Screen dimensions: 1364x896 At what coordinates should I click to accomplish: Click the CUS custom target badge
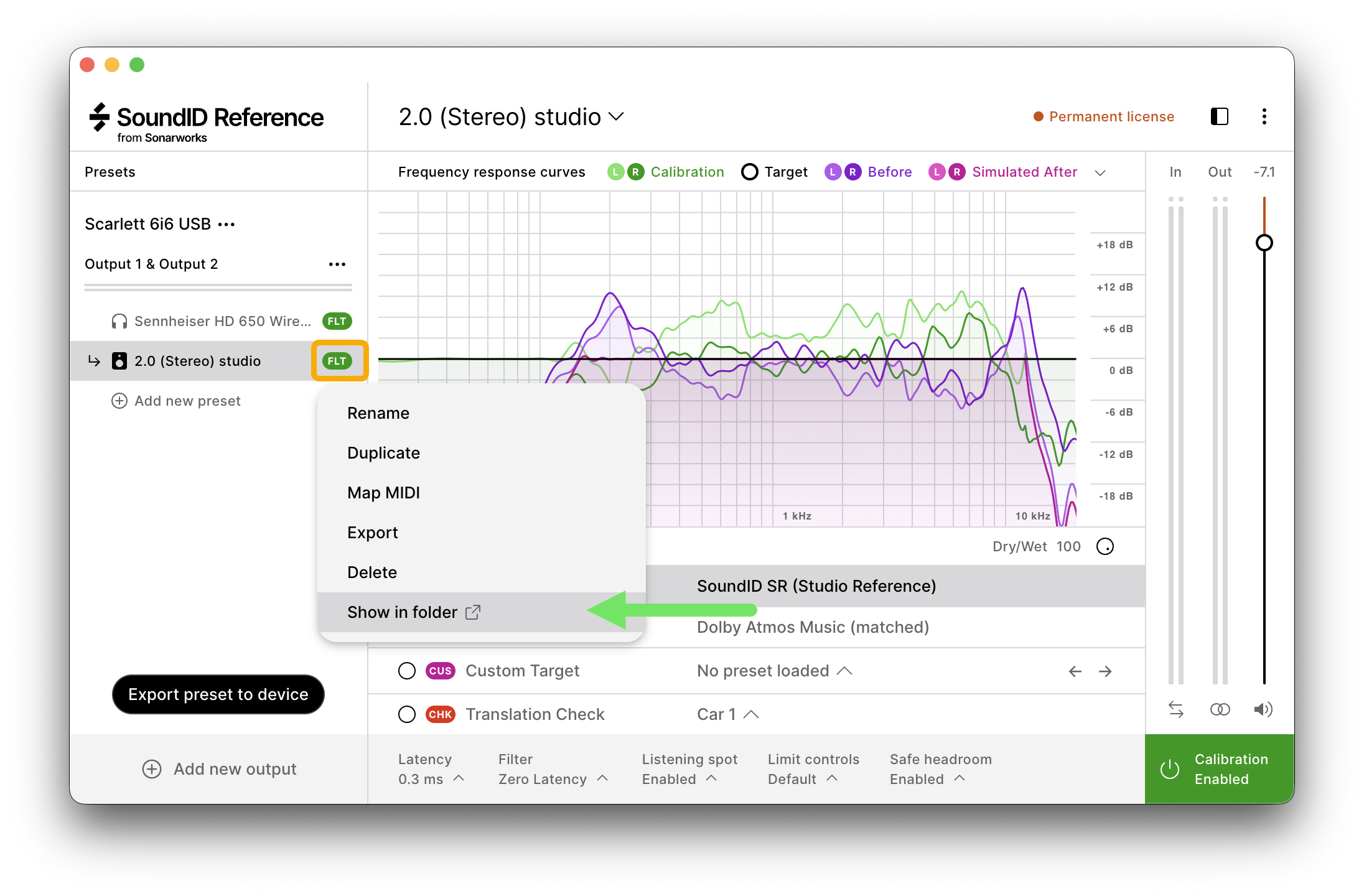click(x=441, y=671)
